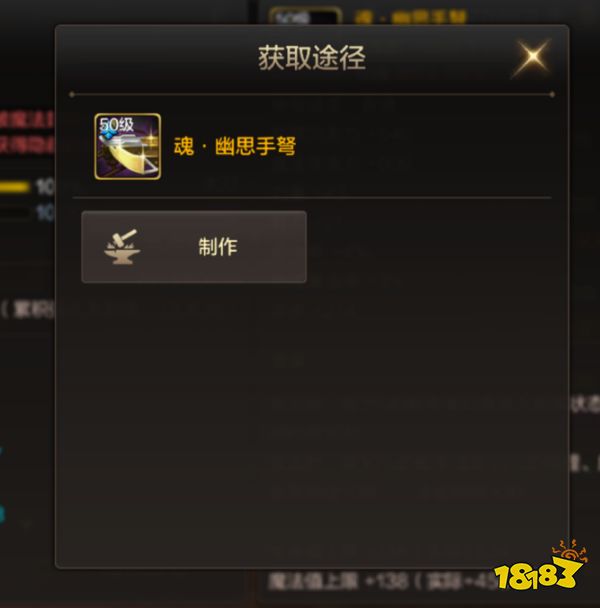The image size is (600, 608).
Task: Click the cyan icon at lower left edge
Action: (2, 514)
